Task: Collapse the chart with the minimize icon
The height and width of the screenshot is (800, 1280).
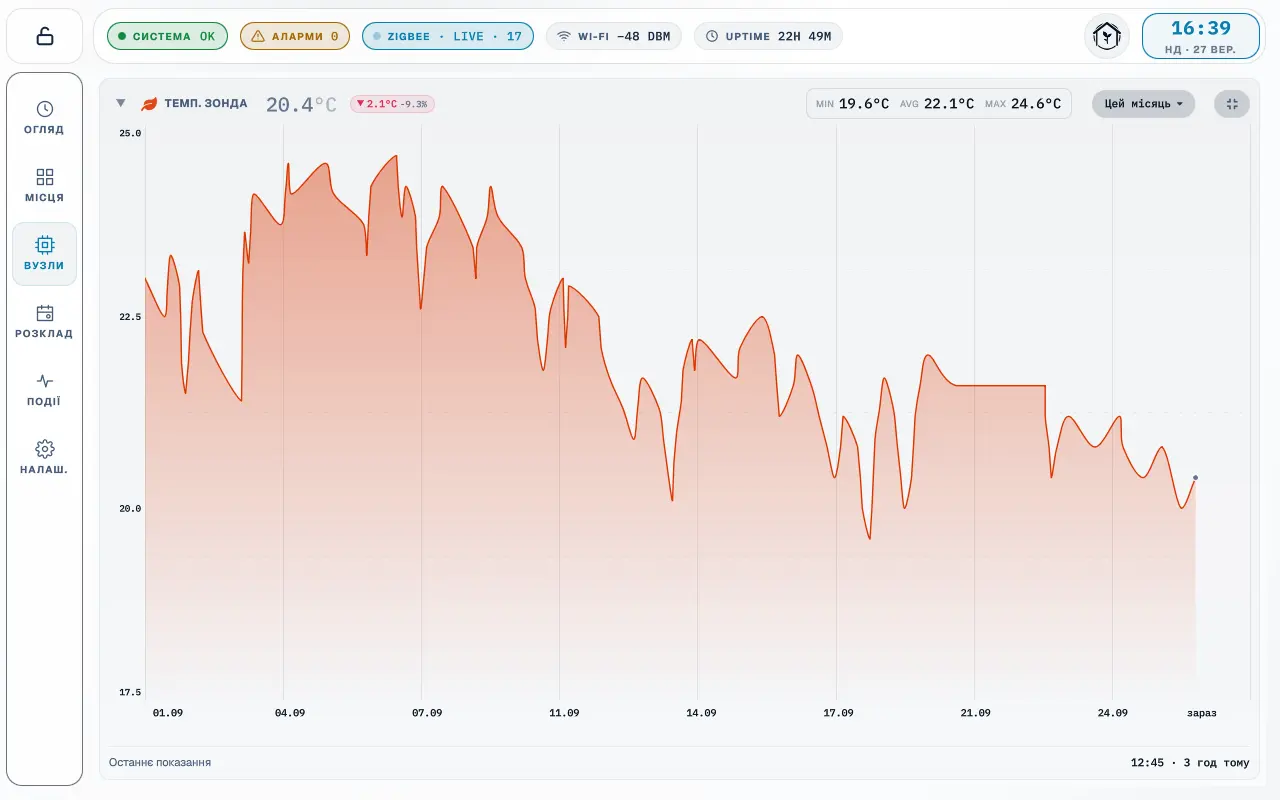Action: point(1232,104)
